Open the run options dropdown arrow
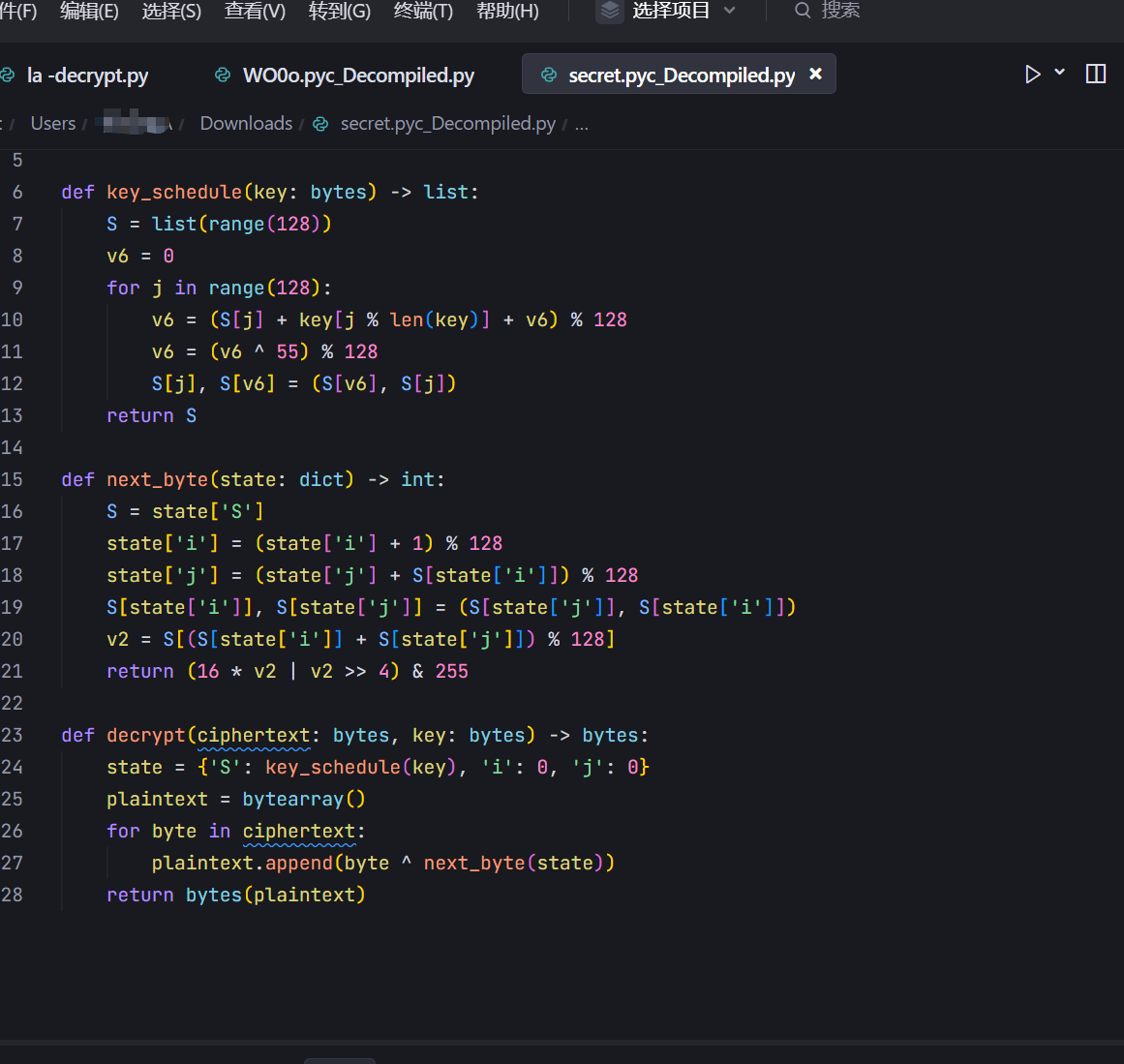Image resolution: width=1124 pixels, height=1064 pixels. pos(1060,73)
